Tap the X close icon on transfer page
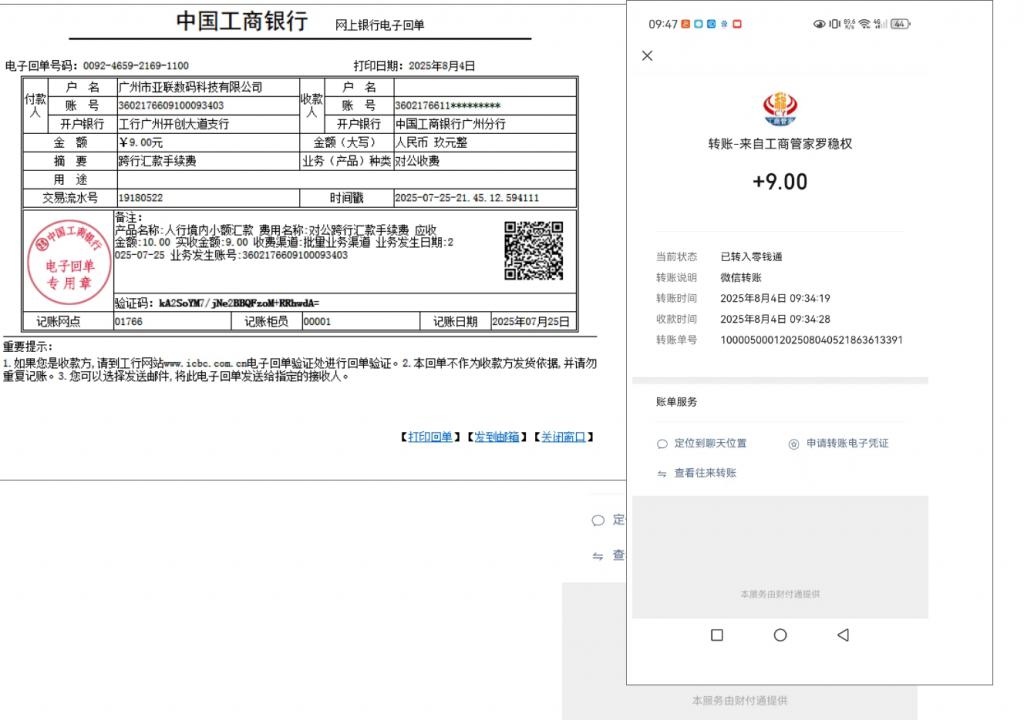1024x720 pixels. point(647,56)
